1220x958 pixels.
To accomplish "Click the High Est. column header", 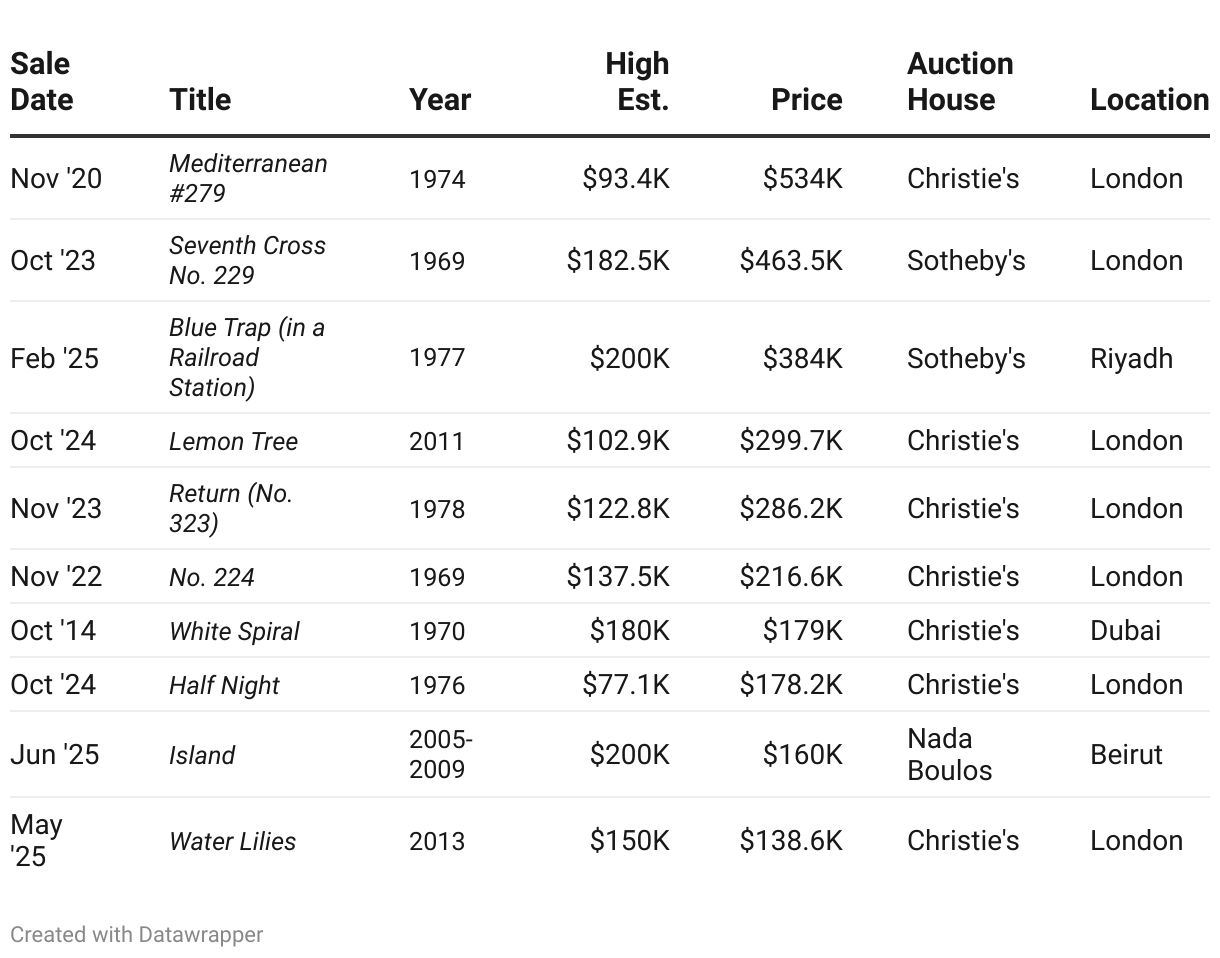I will coord(637,82).
